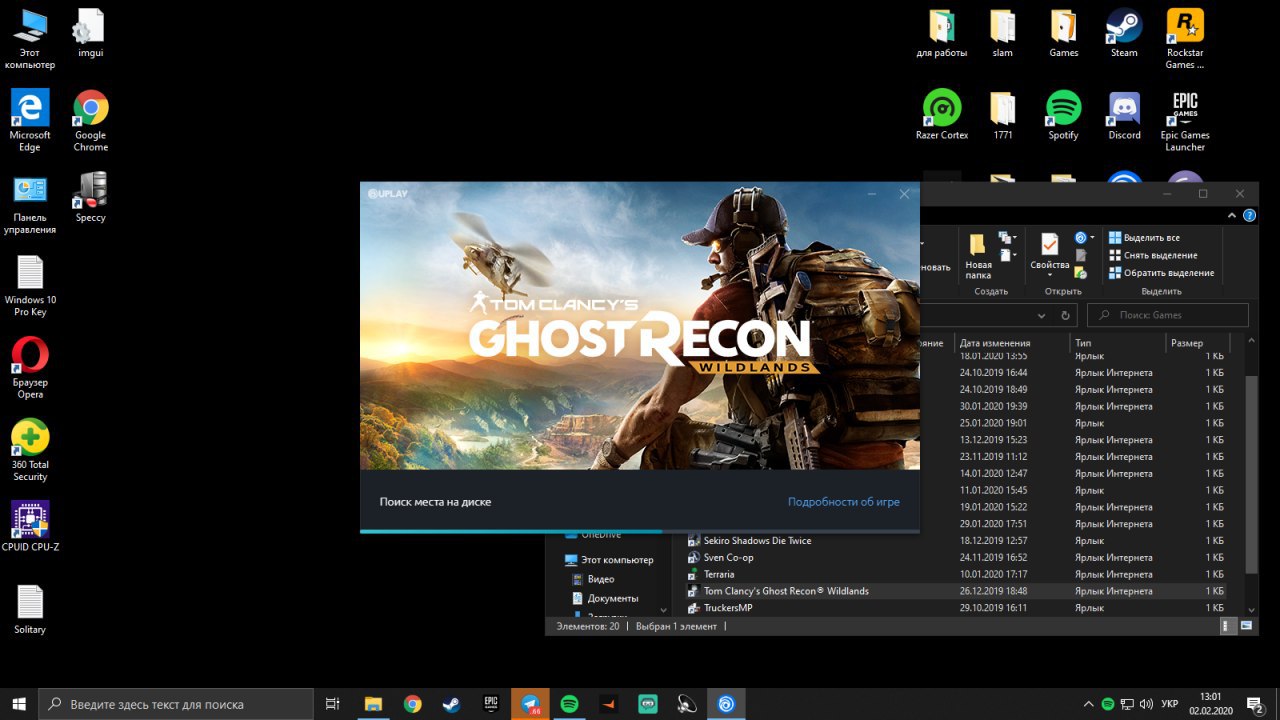This screenshot has width=1280, height=720.
Task: Sort by 'Размер' column header
Action: point(1196,343)
